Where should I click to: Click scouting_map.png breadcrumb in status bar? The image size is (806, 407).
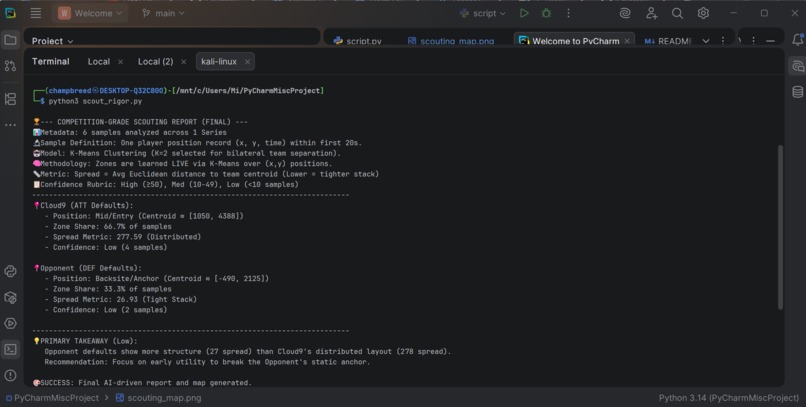click(x=158, y=398)
